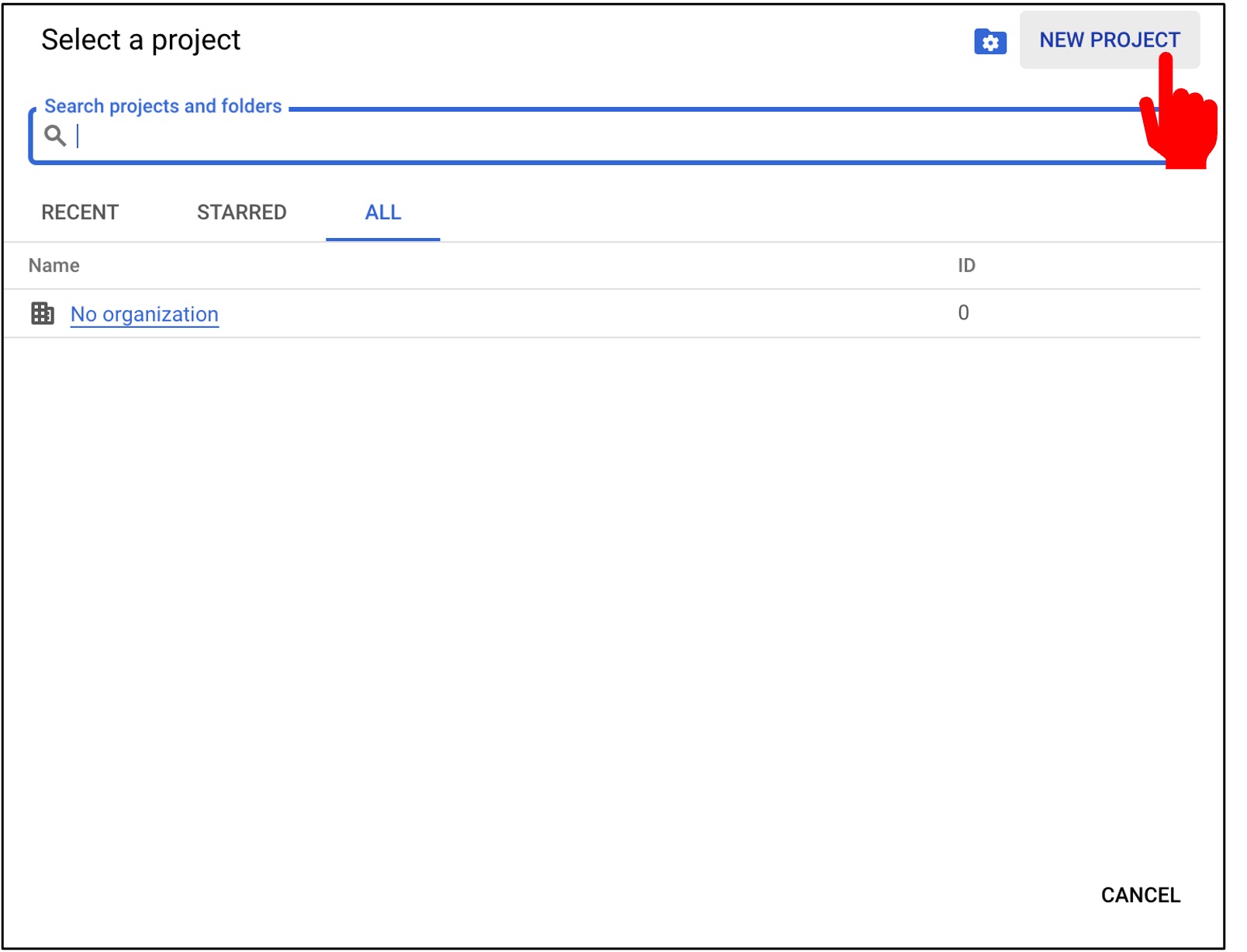Select the ALL tab
The width and height of the screenshot is (1247, 952).
coord(383,212)
